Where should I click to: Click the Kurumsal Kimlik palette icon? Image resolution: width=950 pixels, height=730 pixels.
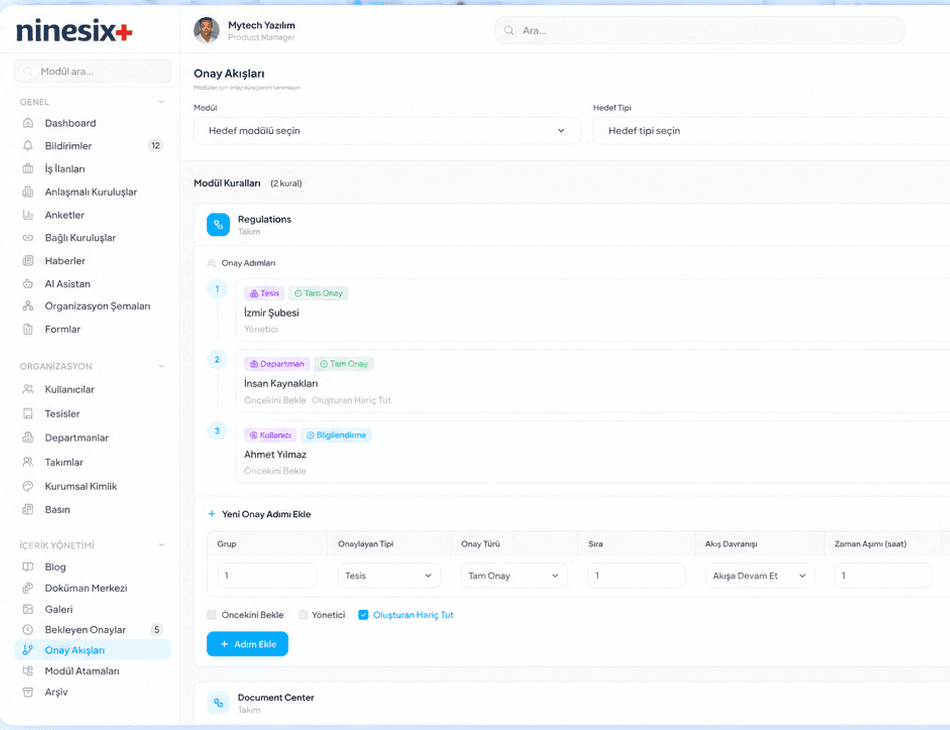click(28, 486)
